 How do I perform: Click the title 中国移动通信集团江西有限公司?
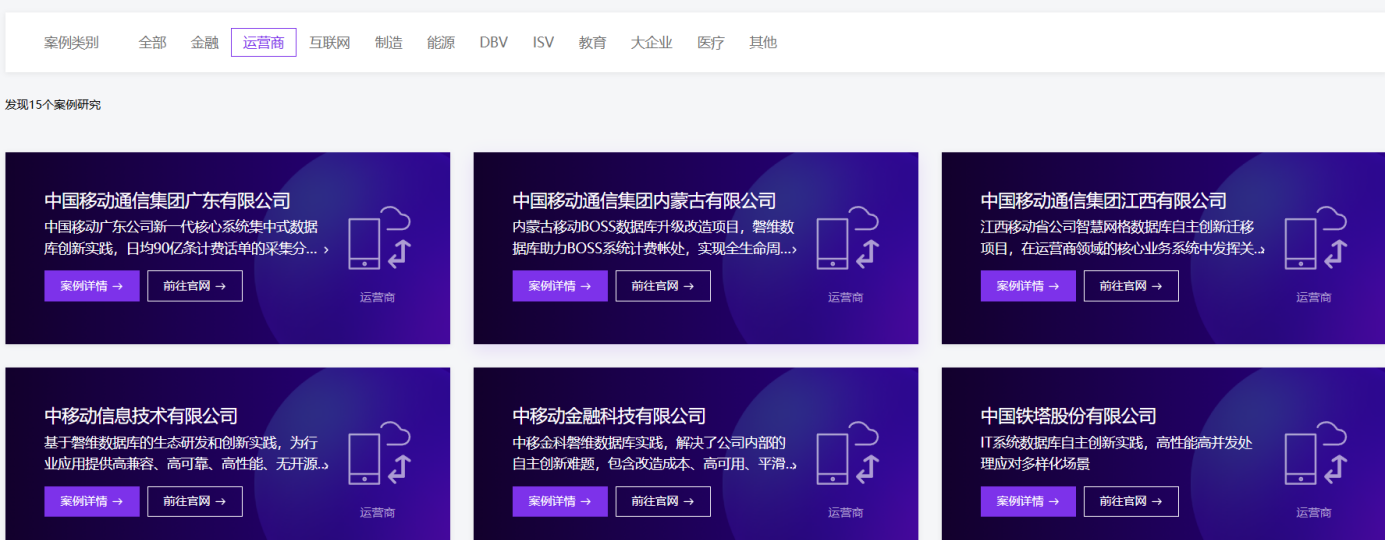point(1103,201)
